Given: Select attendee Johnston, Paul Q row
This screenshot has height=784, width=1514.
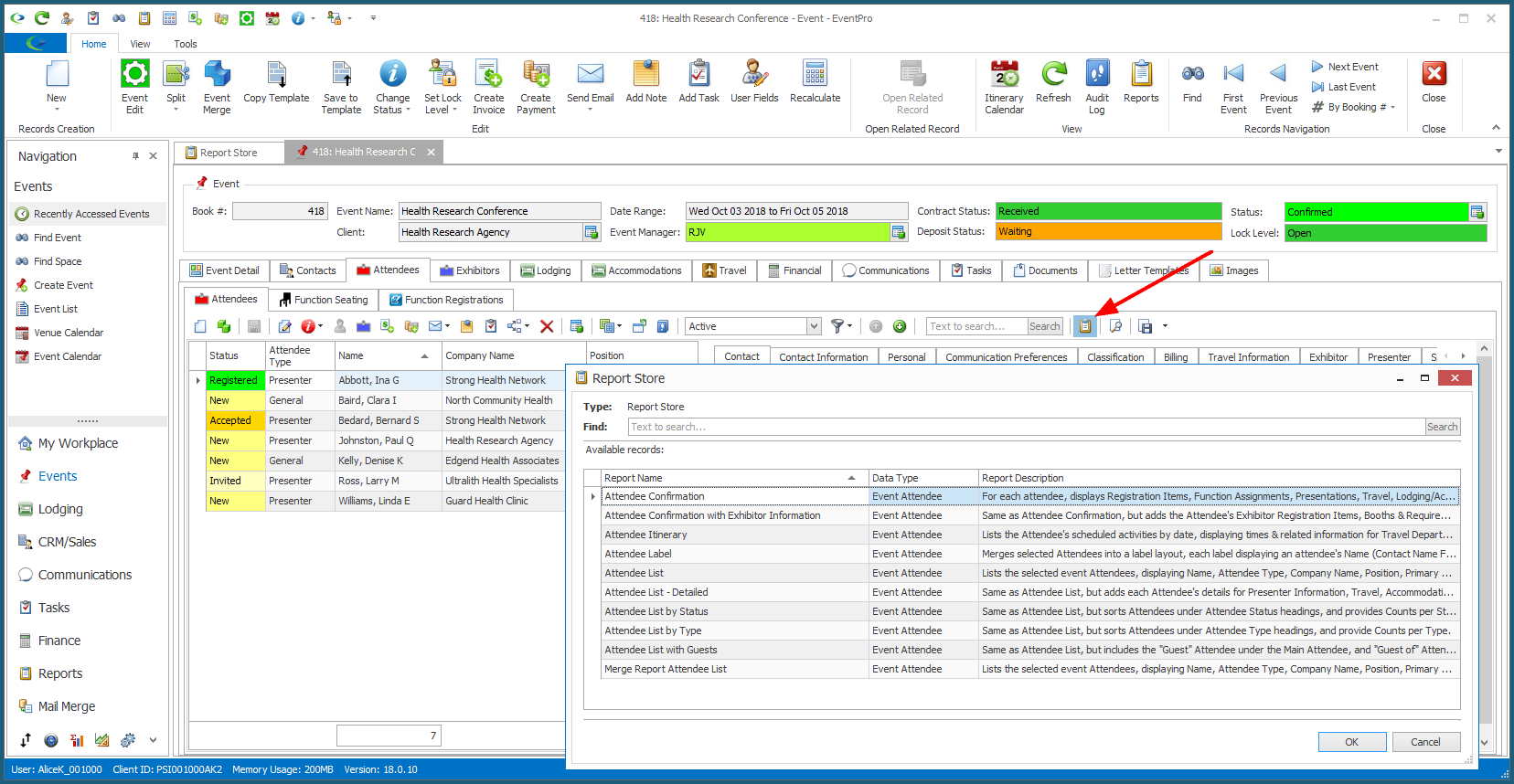Looking at the screenshot, I should [384, 440].
